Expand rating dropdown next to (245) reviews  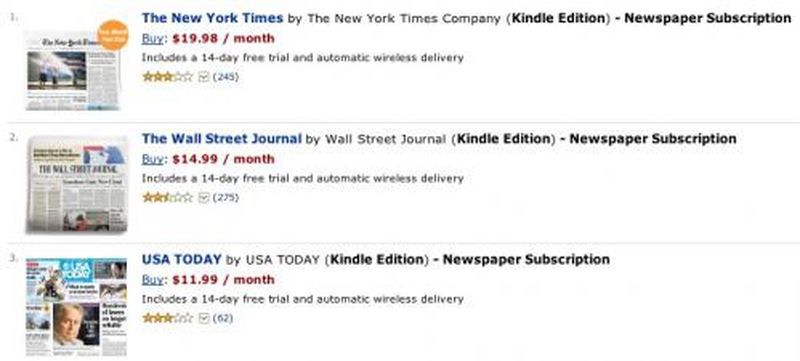(x=204, y=77)
